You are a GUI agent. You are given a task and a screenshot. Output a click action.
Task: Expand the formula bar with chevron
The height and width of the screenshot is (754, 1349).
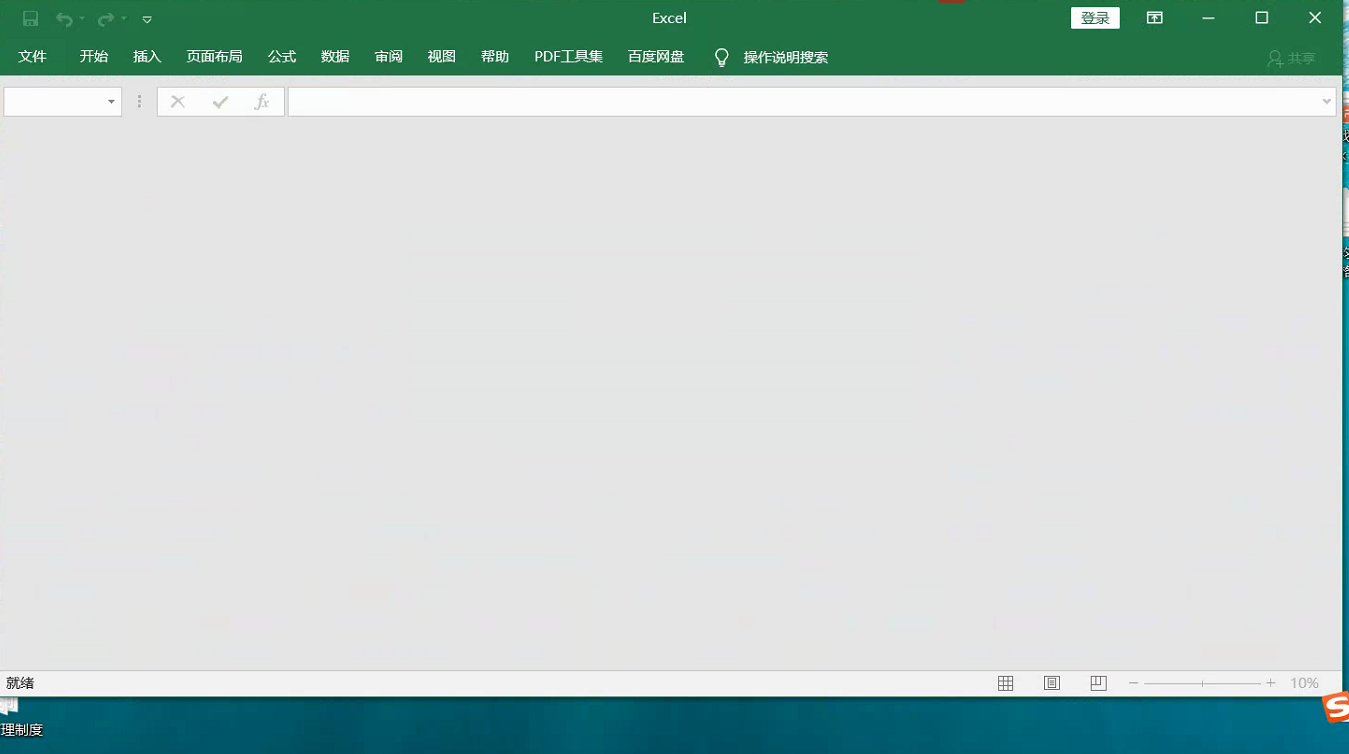[1327, 102]
